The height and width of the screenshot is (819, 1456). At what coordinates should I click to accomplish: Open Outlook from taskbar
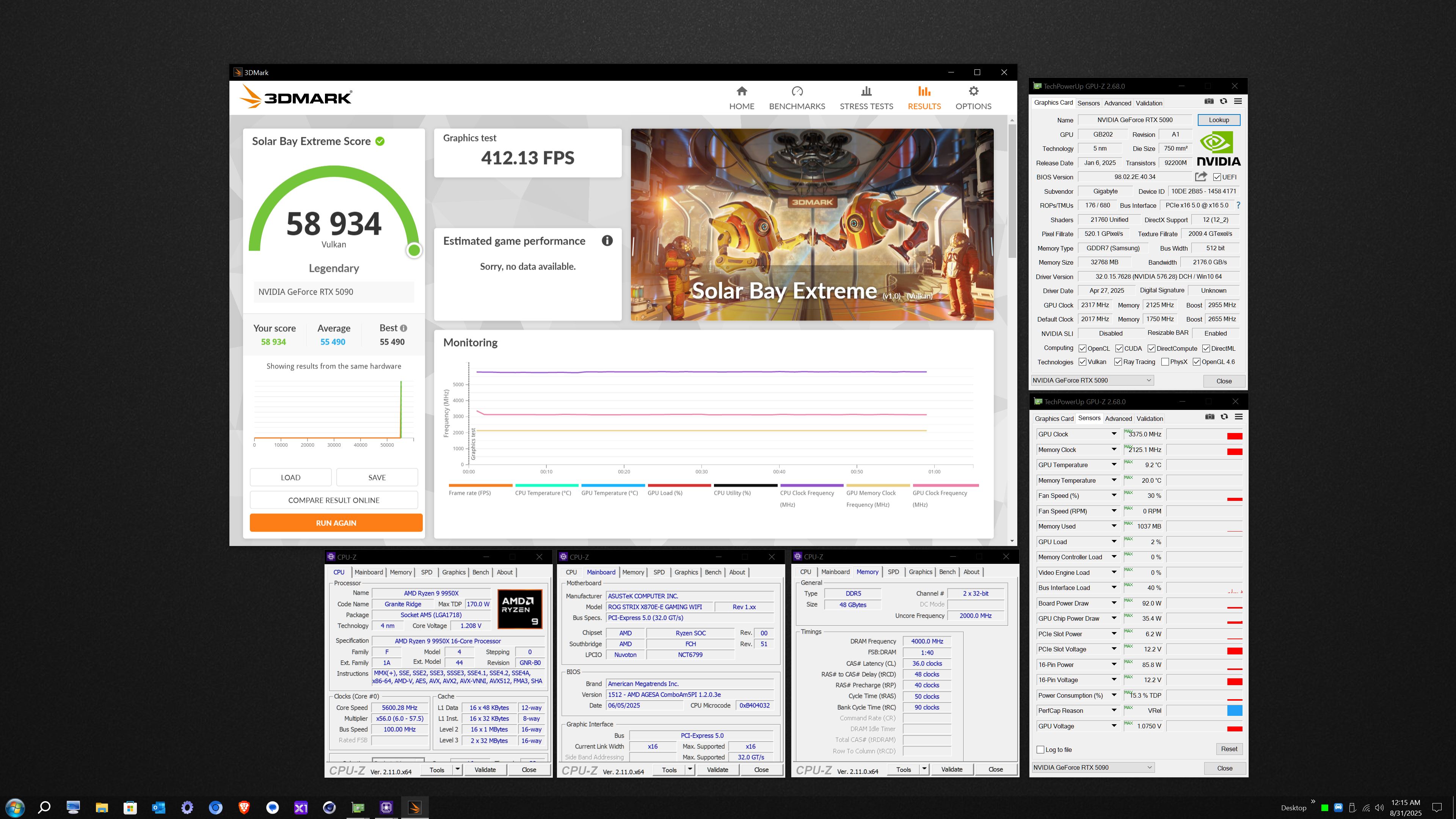pyautogui.click(x=158, y=807)
